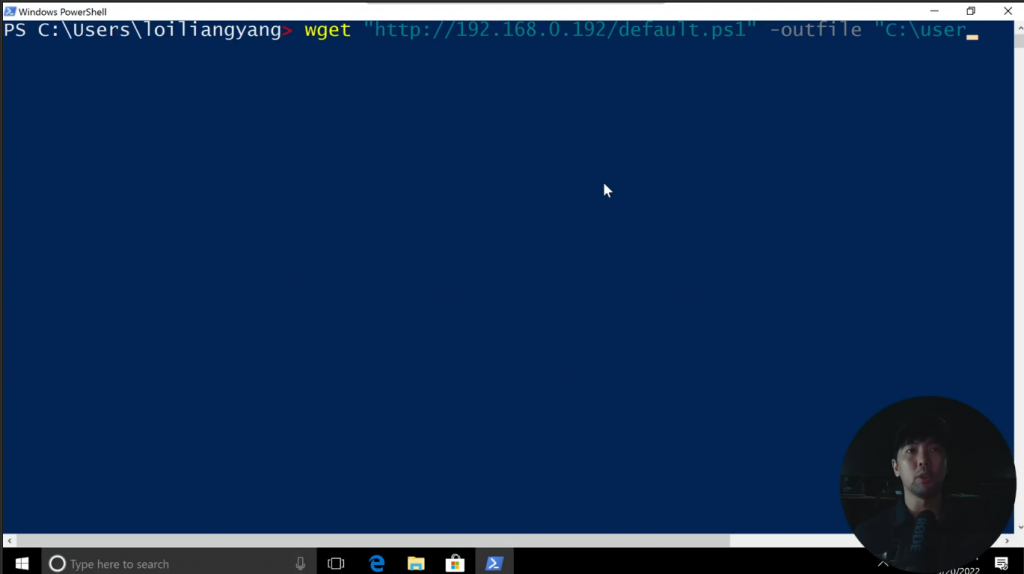This screenshot has width=1024, height=574.
Task: Click the vertical scrollbar up arrow
Action: [x=1019, y=27]
